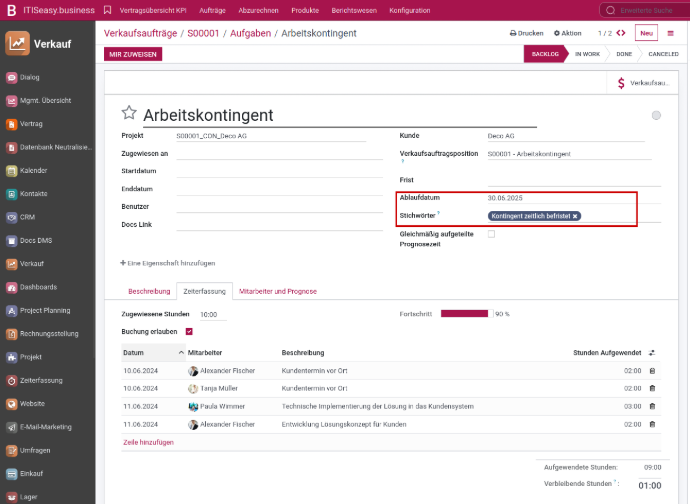The width and height of the screenshot is (690, 504).
Task: Open the Drucken print dropdown
Action: coord(526,33)
